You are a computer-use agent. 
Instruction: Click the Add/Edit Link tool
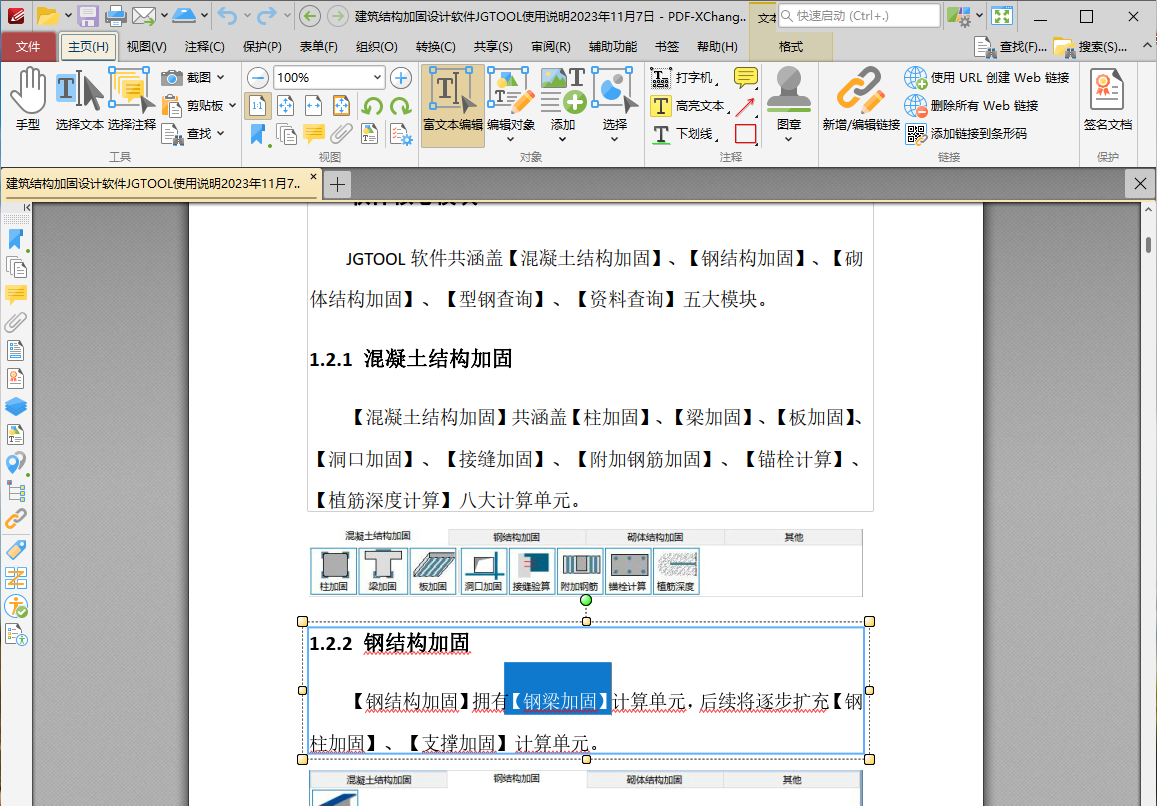pyautogui.click(x=860, y=100)
